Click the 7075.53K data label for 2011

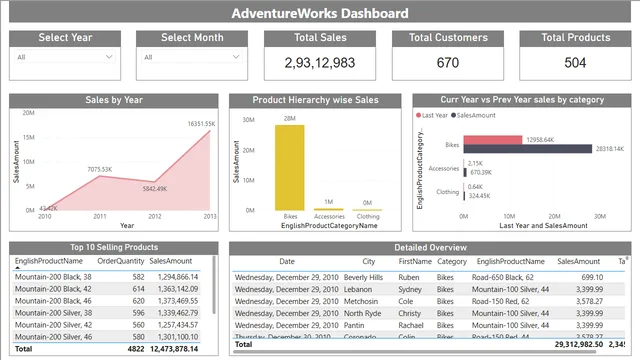(100, 169)
